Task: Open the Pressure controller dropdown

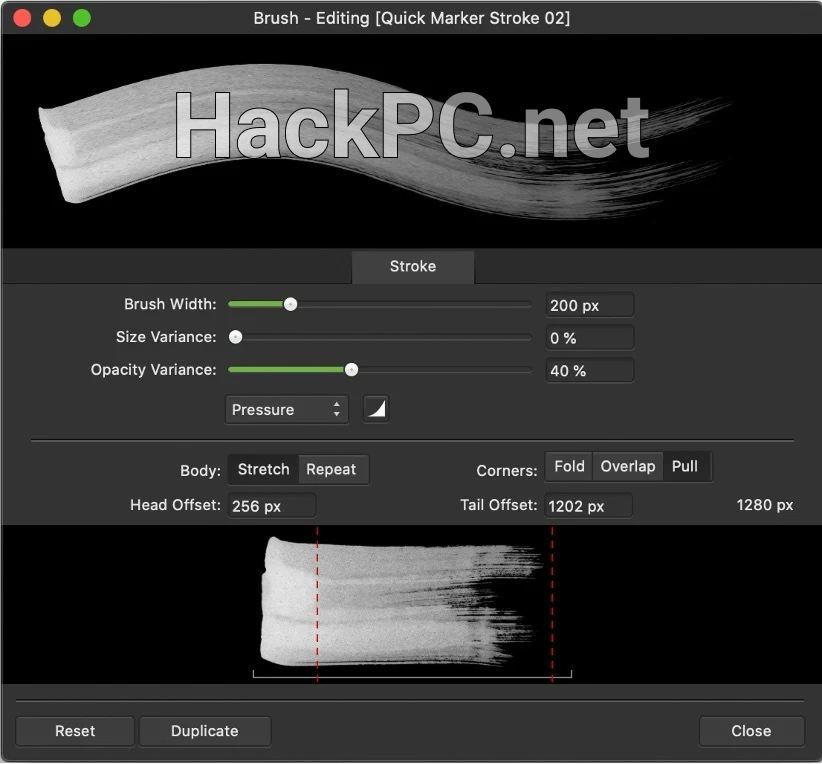Action: [x=286, y=410]
